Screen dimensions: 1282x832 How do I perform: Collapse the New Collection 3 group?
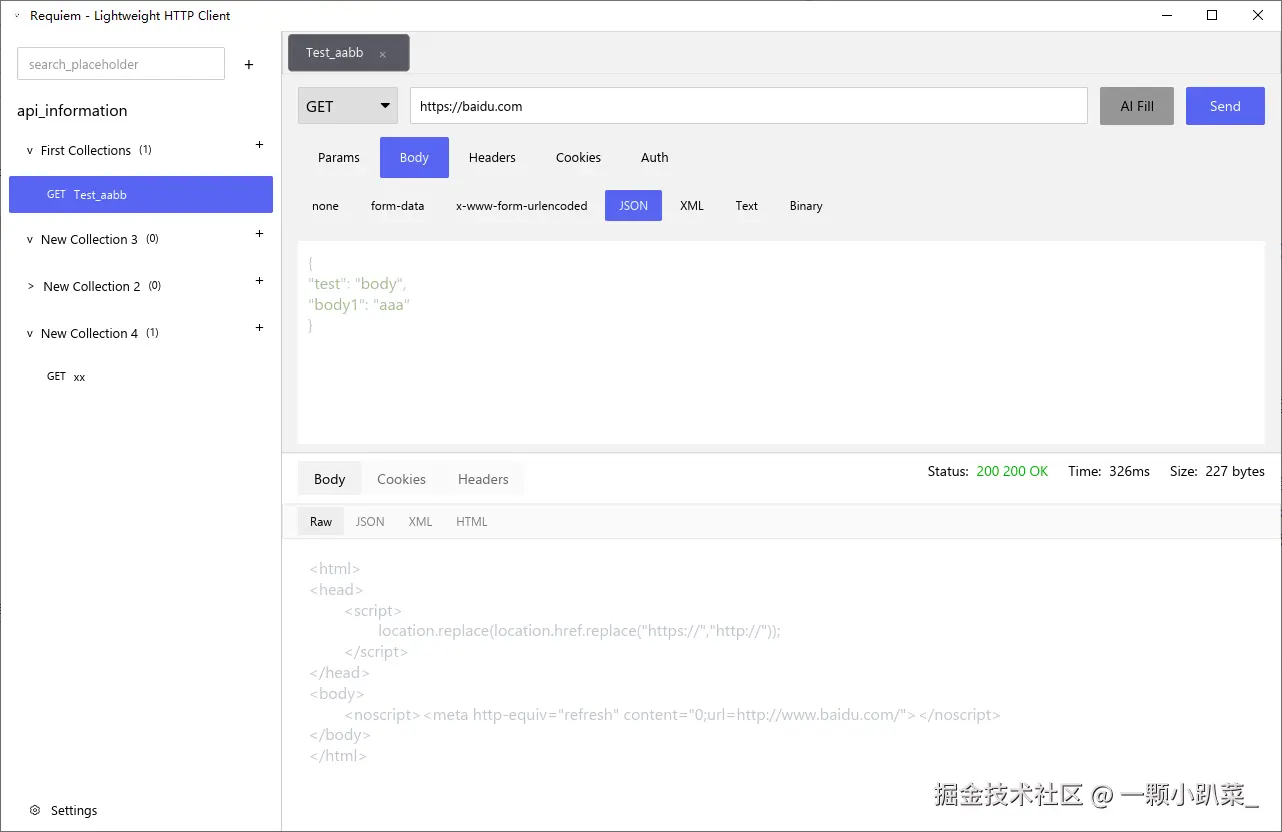[30, 240]
